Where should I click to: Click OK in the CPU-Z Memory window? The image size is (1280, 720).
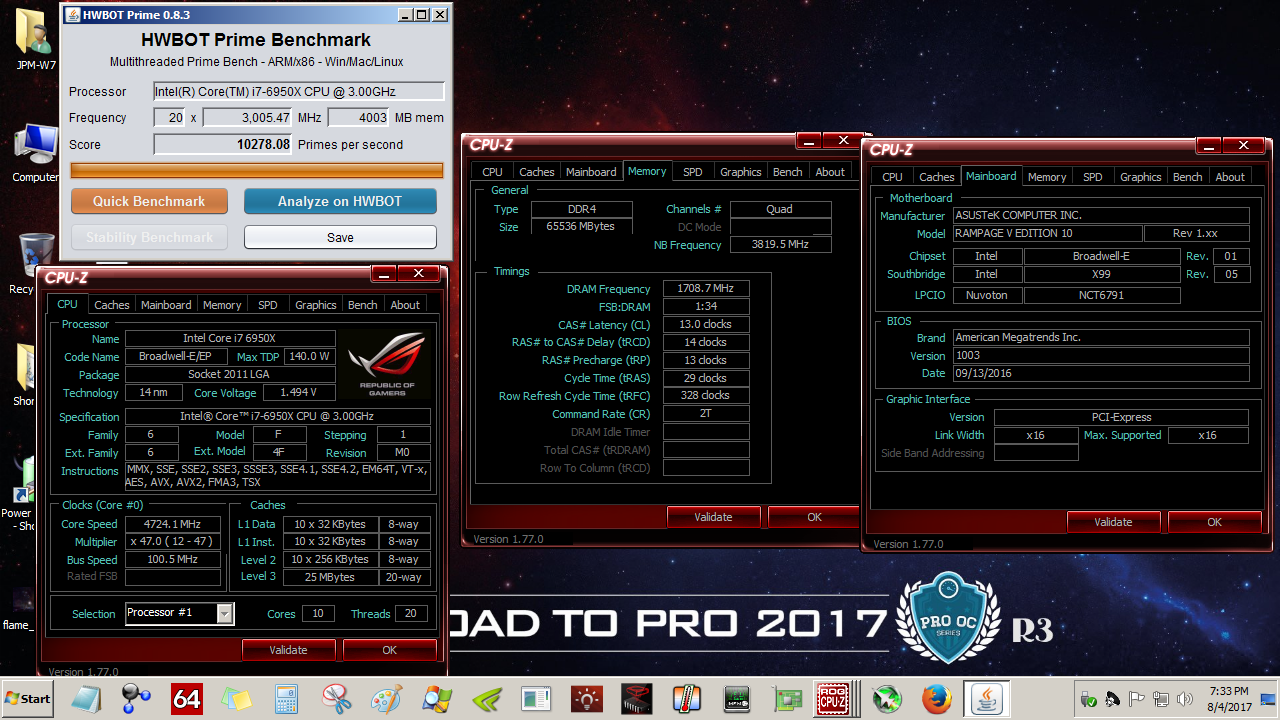[814, 517]
